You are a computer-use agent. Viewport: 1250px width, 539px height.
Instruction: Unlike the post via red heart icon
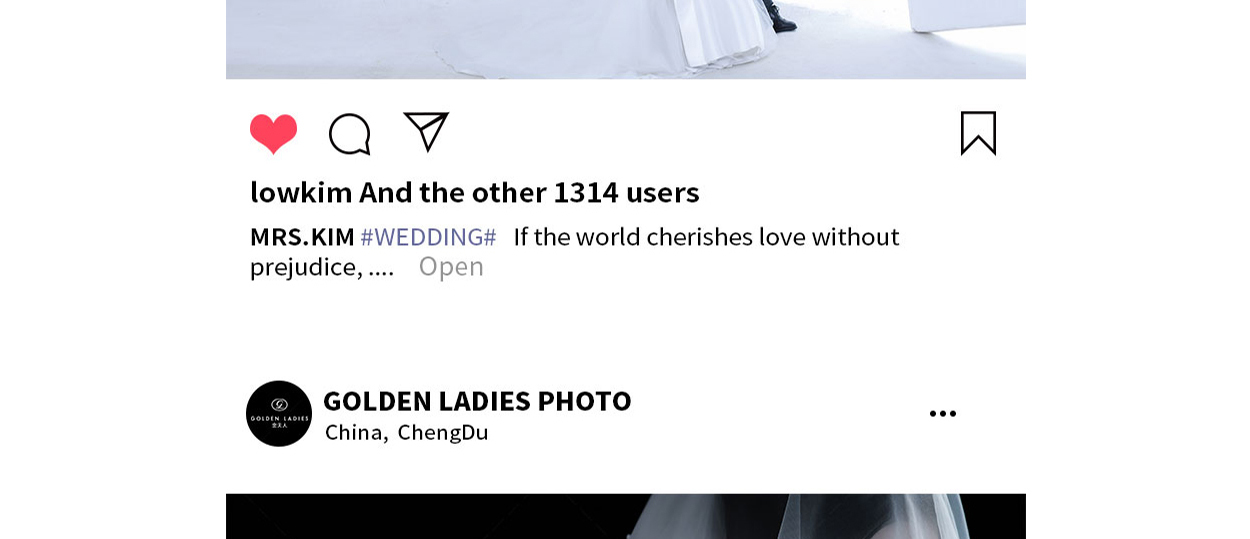point(273,134)
